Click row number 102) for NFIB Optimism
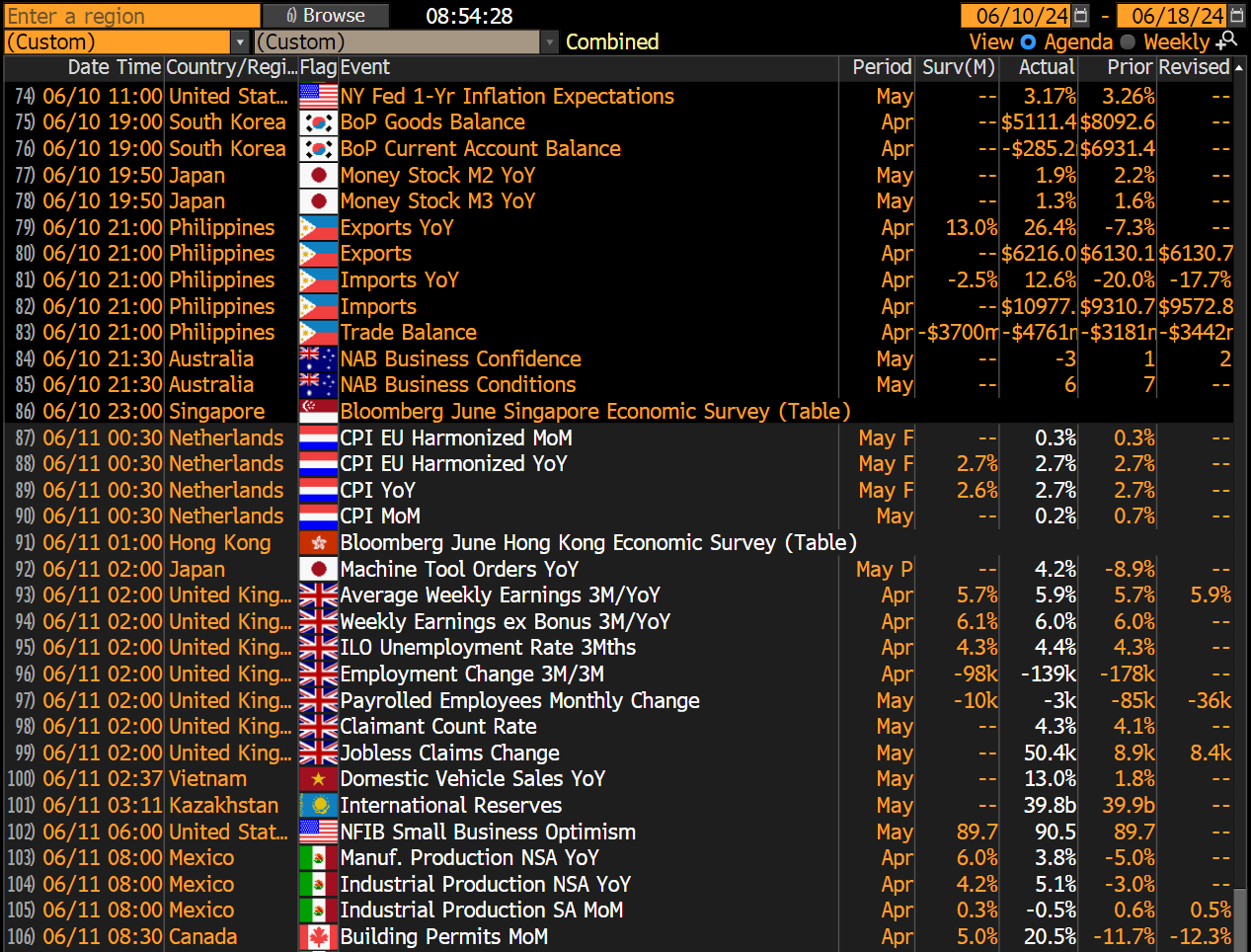 (x=21, y=832)
